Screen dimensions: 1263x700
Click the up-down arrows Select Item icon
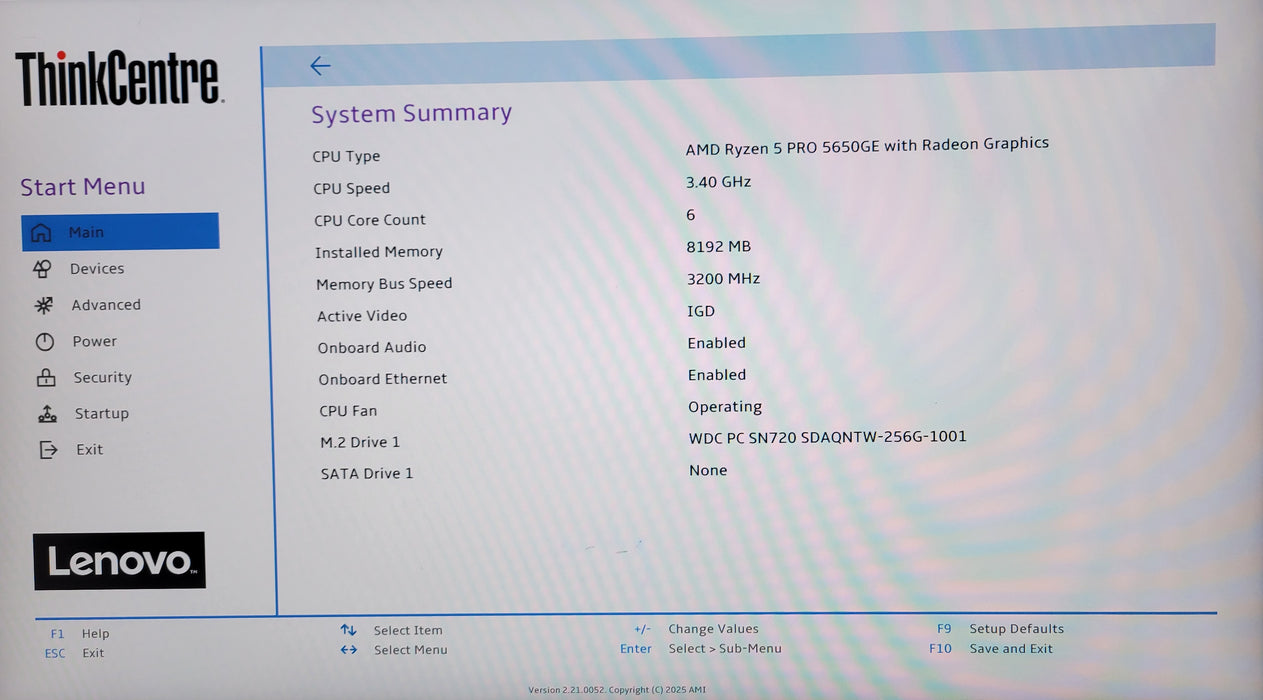tap(348, 630)
